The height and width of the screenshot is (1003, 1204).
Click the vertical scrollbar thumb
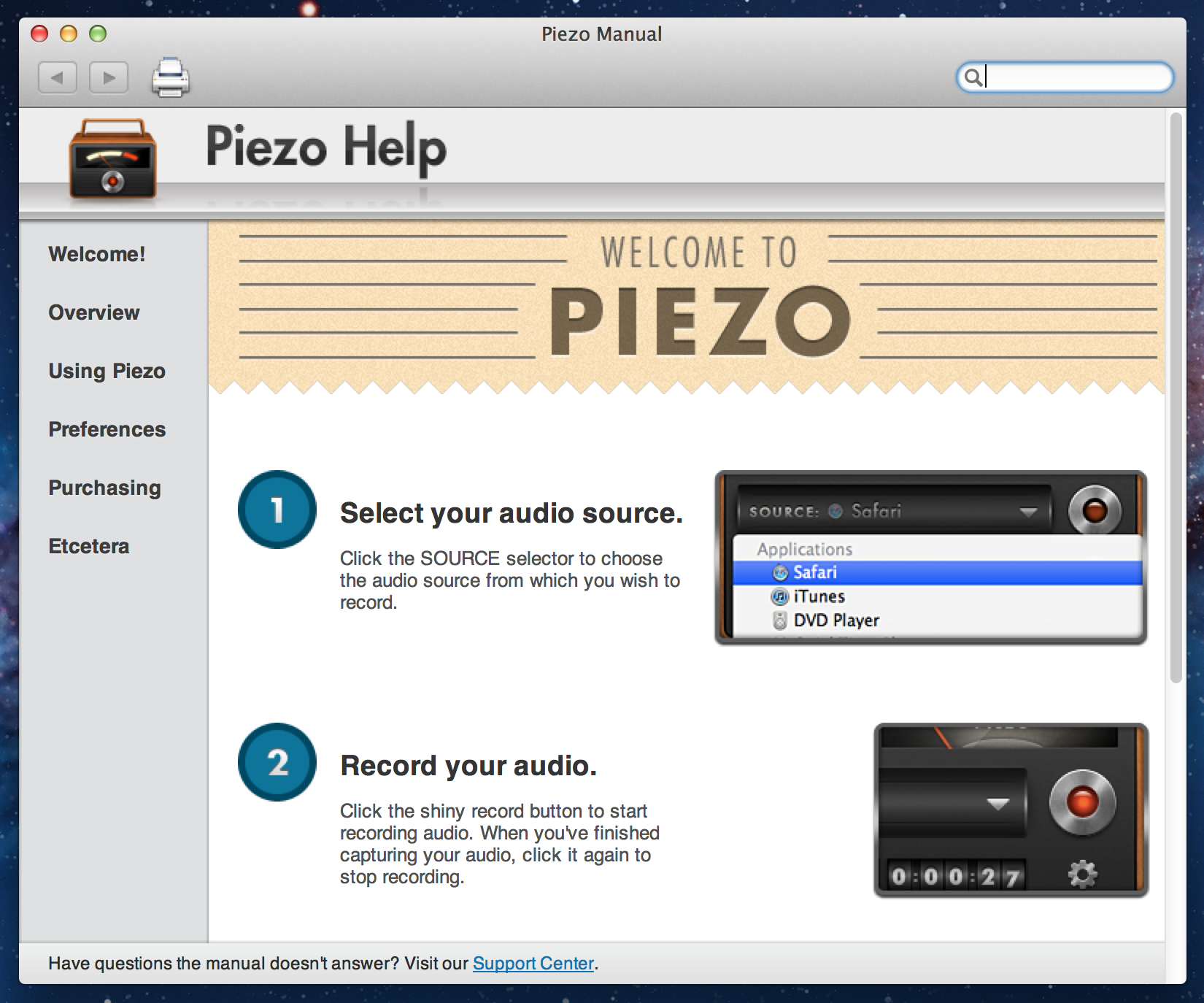[x=1176, y=398]
